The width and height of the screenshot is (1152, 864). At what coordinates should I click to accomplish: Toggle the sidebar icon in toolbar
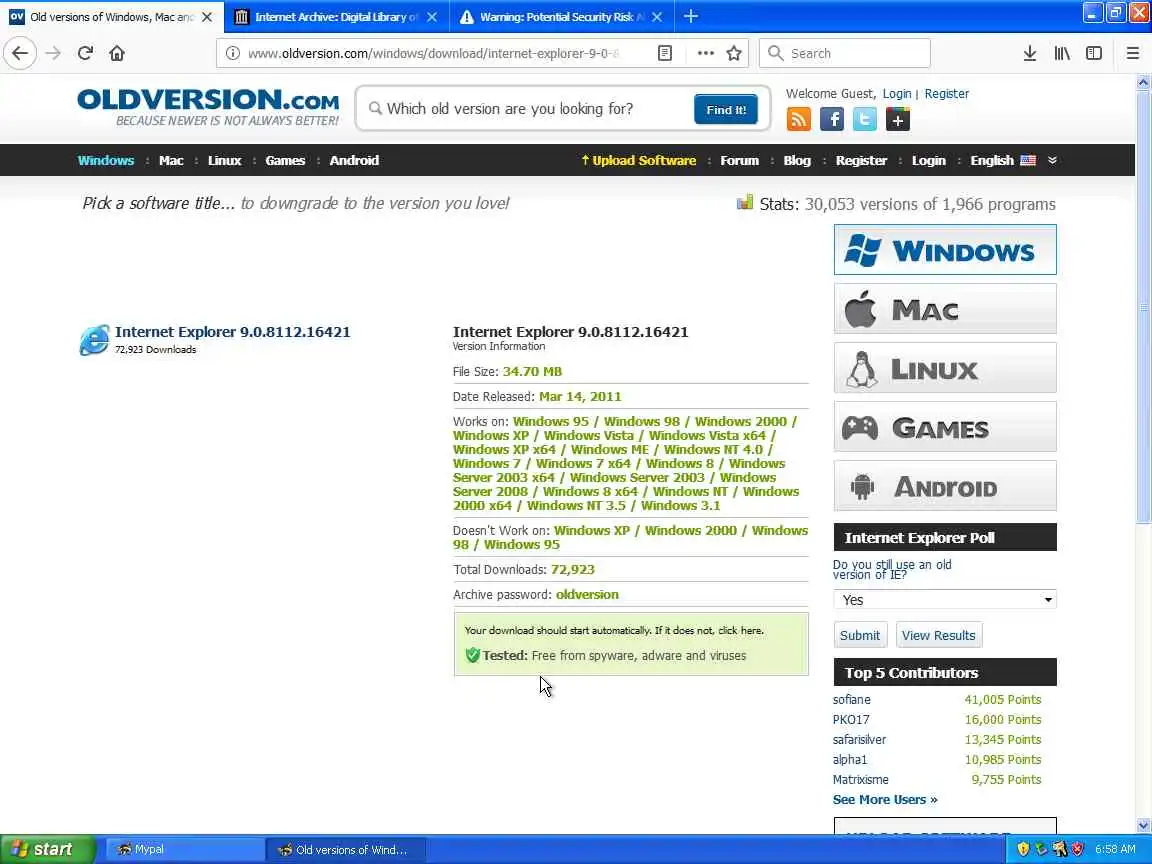point(1094,53)
